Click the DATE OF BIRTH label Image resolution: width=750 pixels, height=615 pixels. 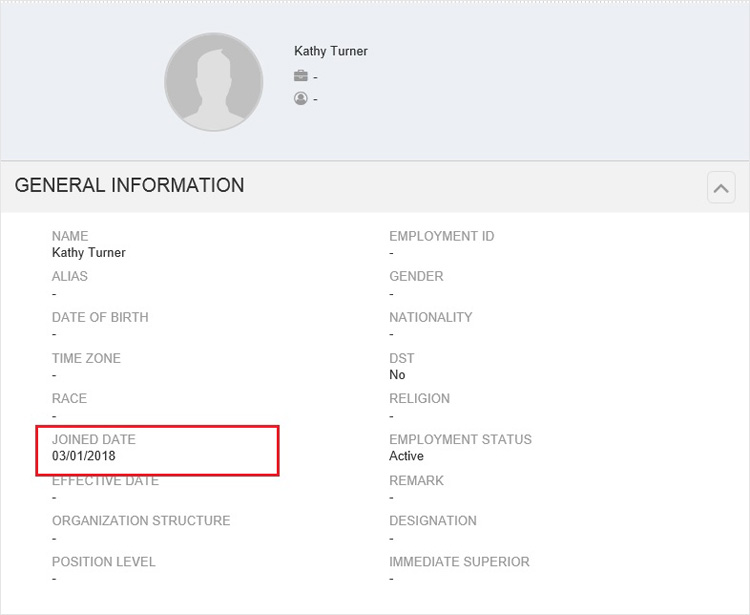(100, 318)
